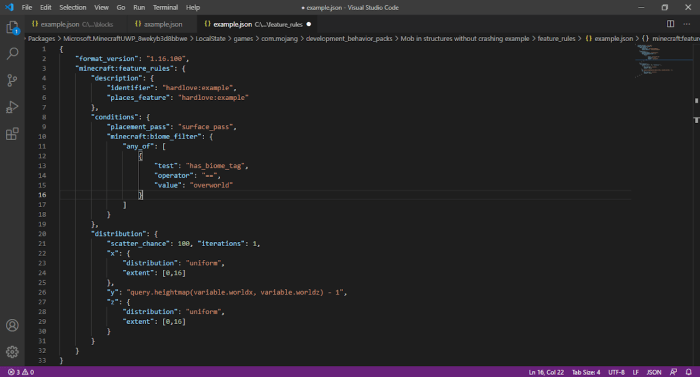Screen dimensions: 700x377
Task: Click the feedback icon in status bar
Action: click(673, 372)
